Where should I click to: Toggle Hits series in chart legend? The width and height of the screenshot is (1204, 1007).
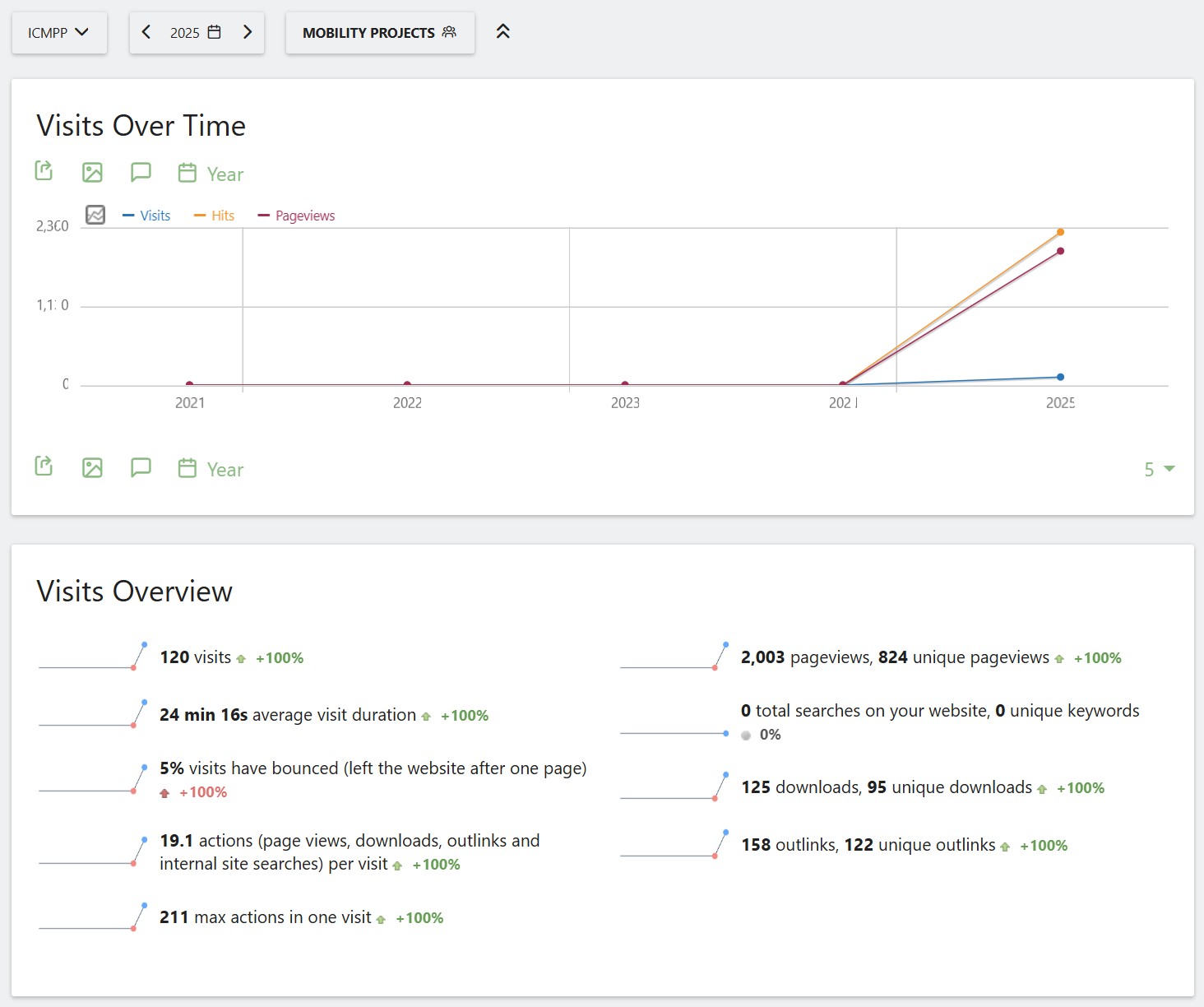coord(215,216)
